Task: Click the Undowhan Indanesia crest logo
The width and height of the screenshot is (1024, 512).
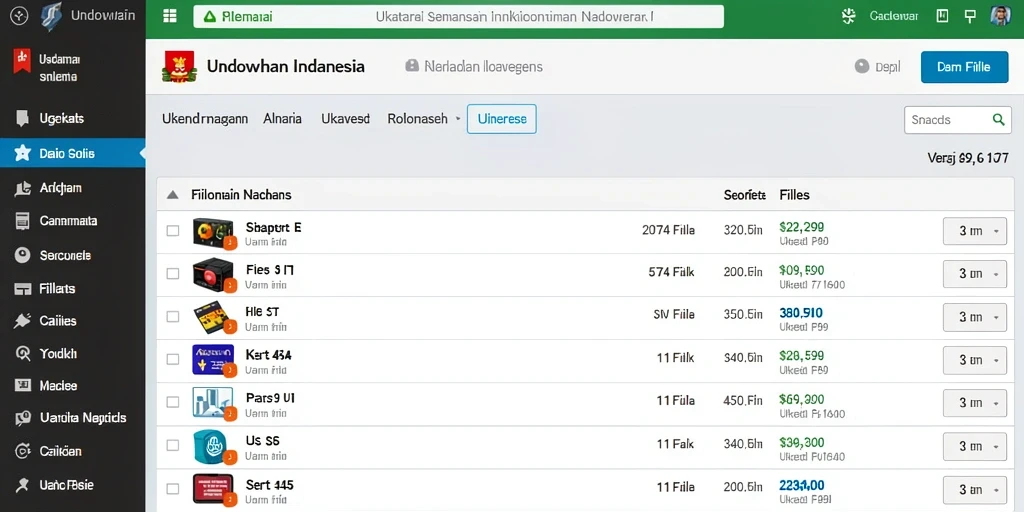Action: (x=179, y=67)
